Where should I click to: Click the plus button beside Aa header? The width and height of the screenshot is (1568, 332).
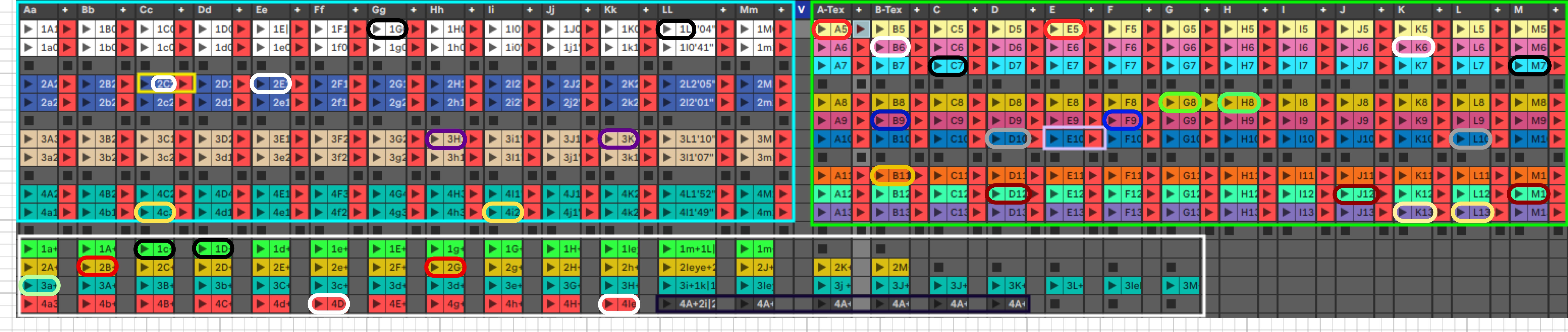pos(65,10)
